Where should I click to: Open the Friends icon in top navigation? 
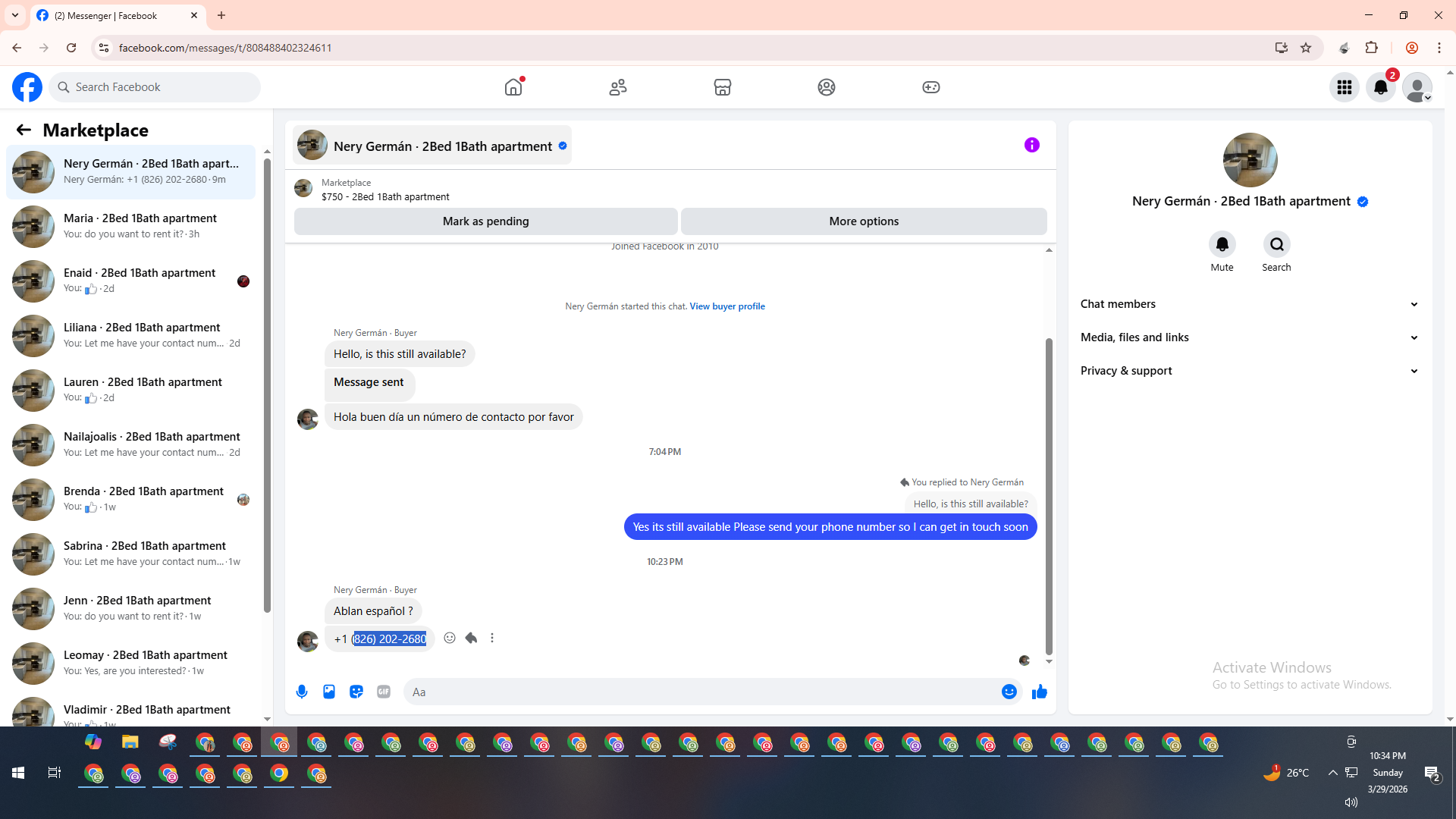point(618,87)
